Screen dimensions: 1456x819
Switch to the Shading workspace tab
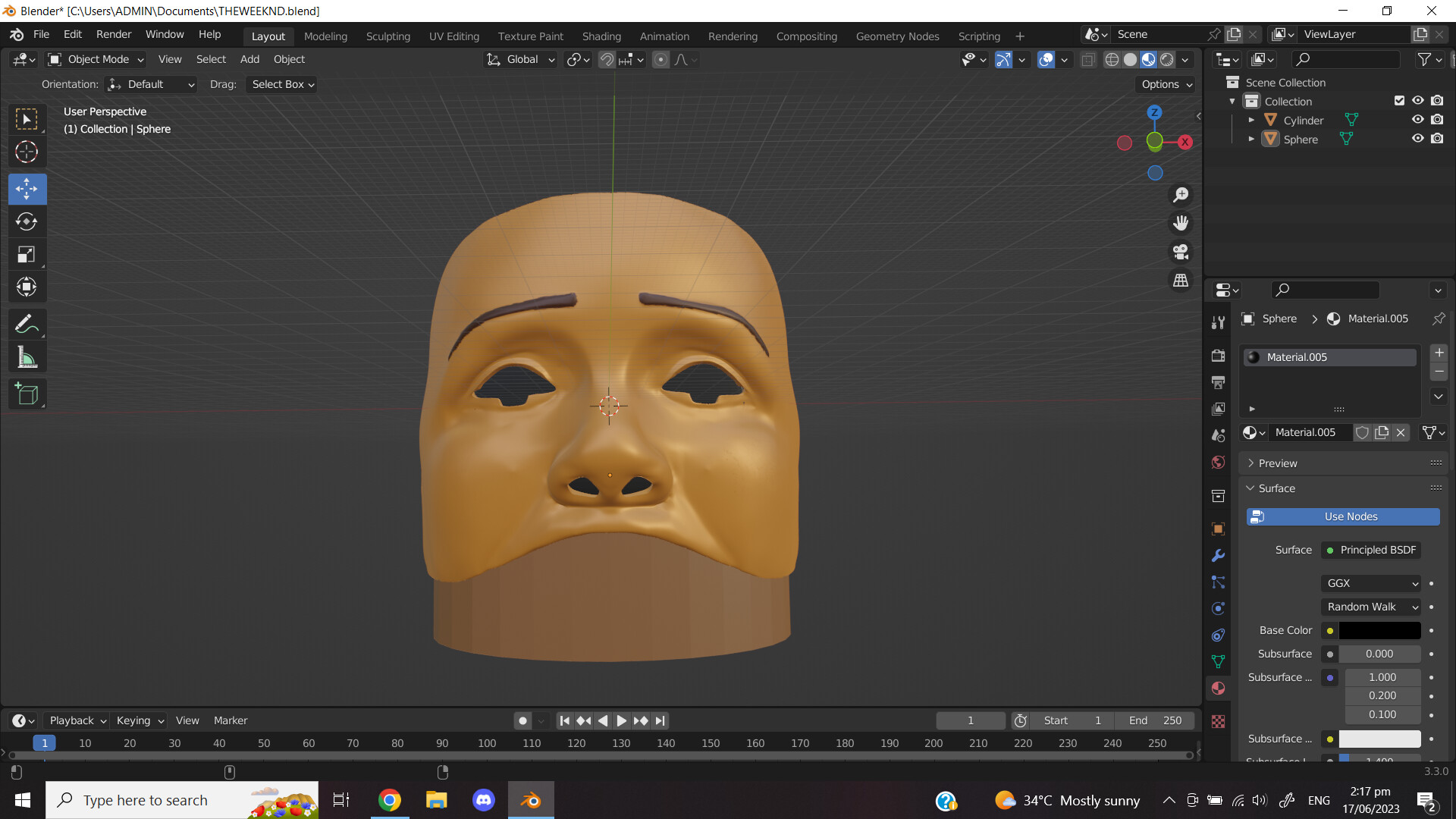601,36
